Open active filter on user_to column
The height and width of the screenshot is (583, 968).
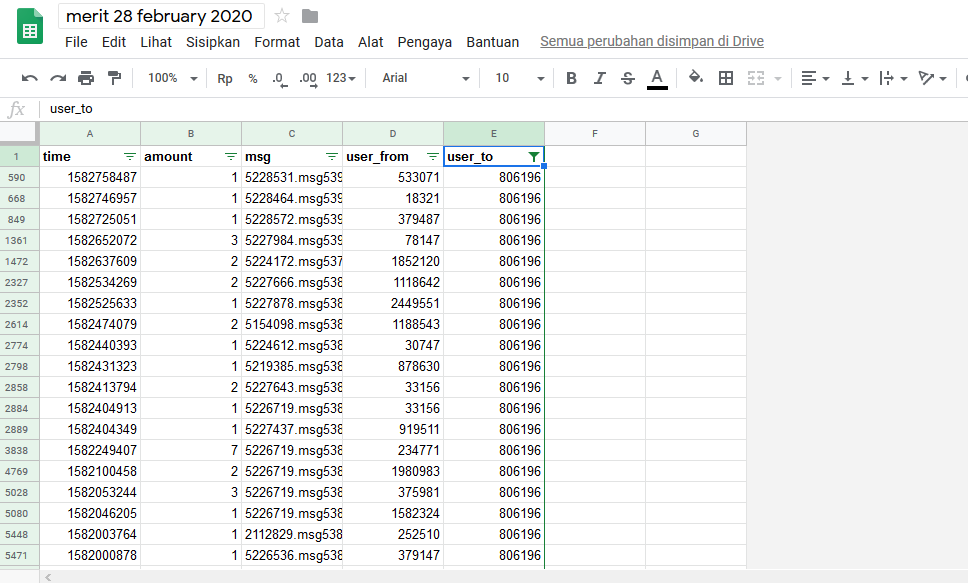pos(533,156)
